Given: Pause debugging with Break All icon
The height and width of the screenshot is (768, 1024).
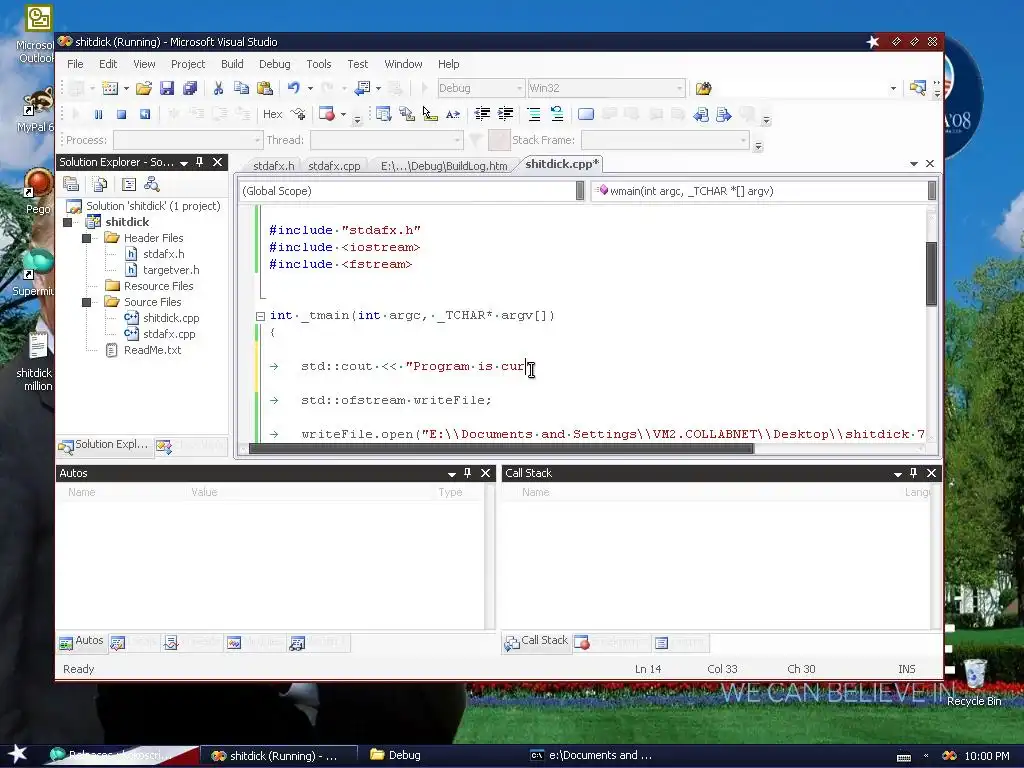Looking at the screenshot, I should 99,114.
